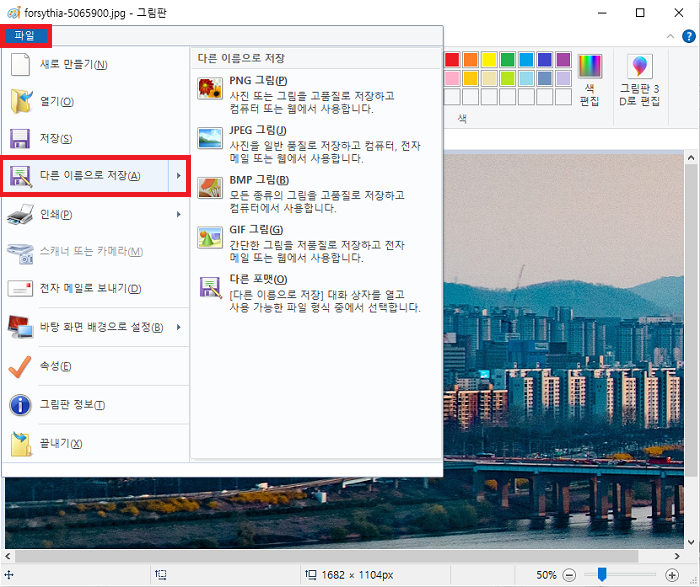This screenshot has width=700, height=587.
Task: Open 그림판 3D로 편집
Action: (x=639, y=81)
